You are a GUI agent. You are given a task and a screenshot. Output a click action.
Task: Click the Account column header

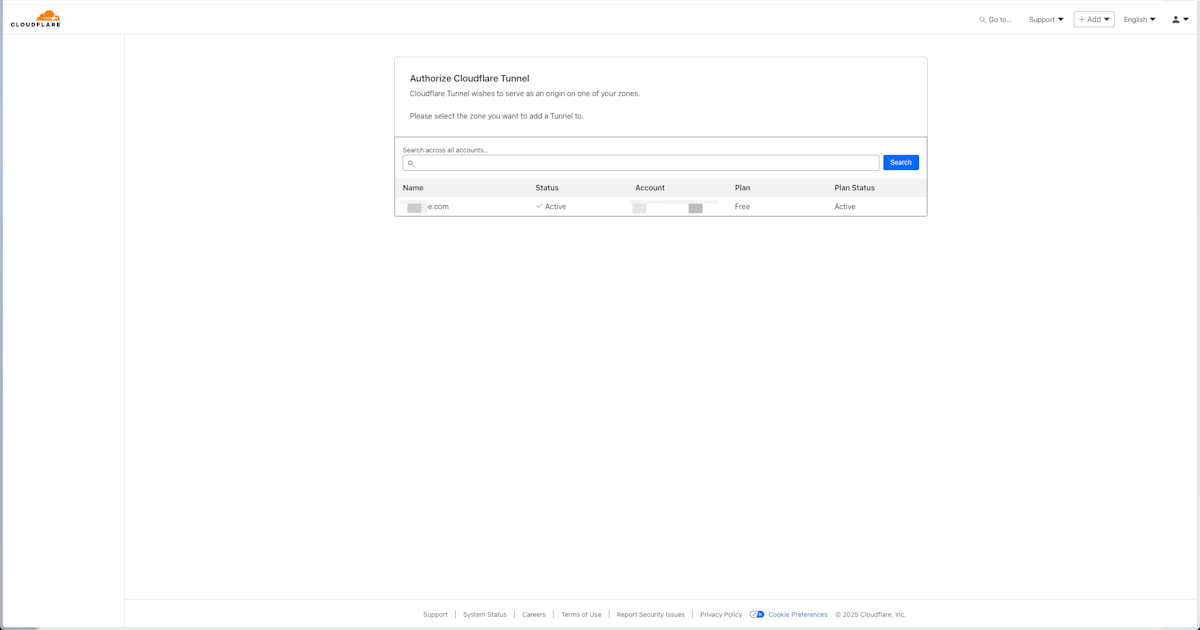pos(650,188)
